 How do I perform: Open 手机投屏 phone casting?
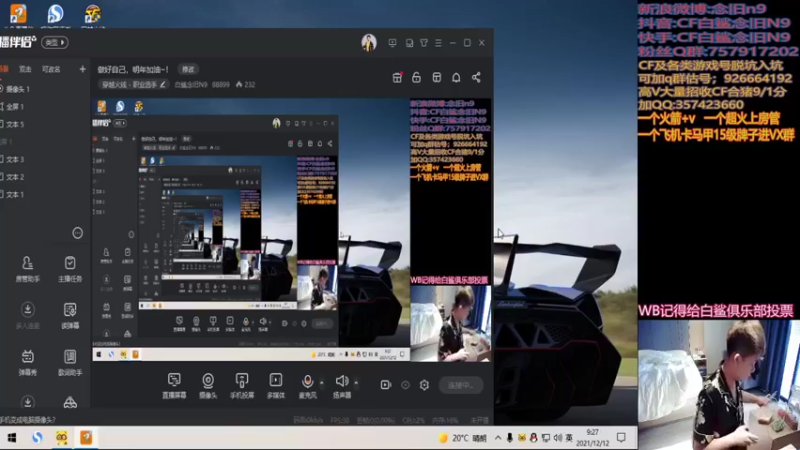(242, 385)
